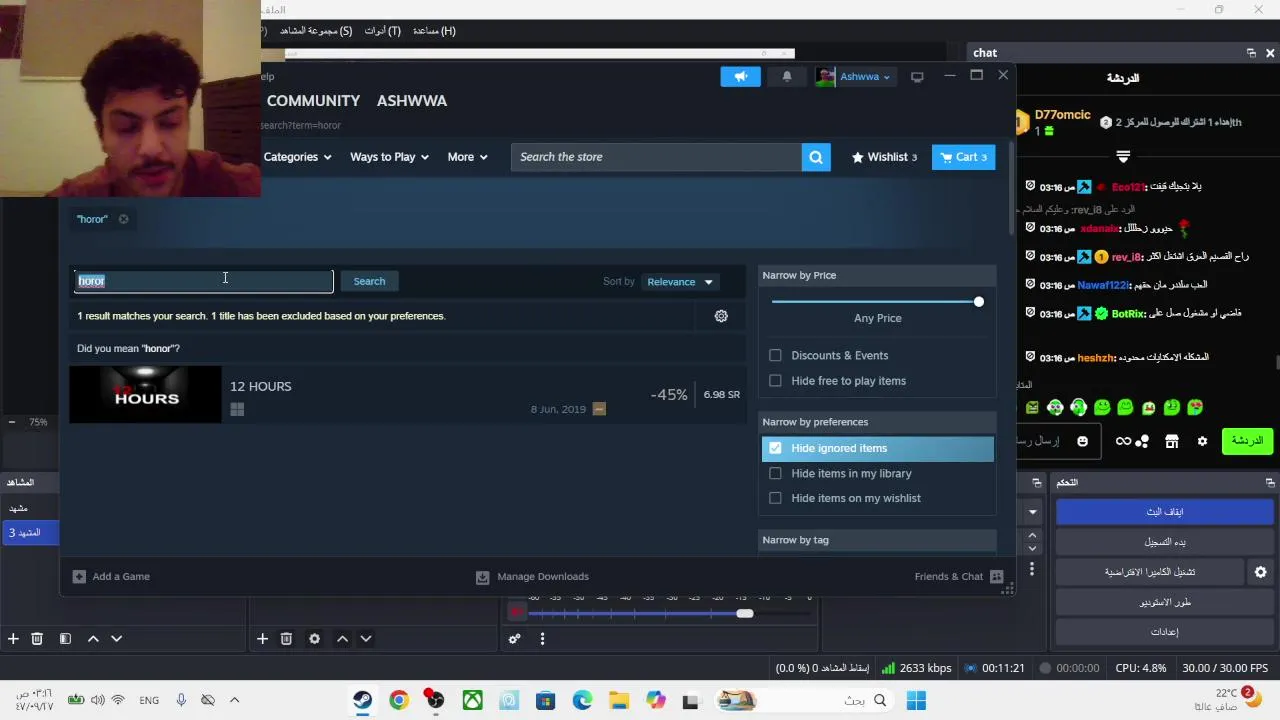Open 12 HOURS game thumbnail
This screenshot has width=1280, height=720.
(145, 394)
